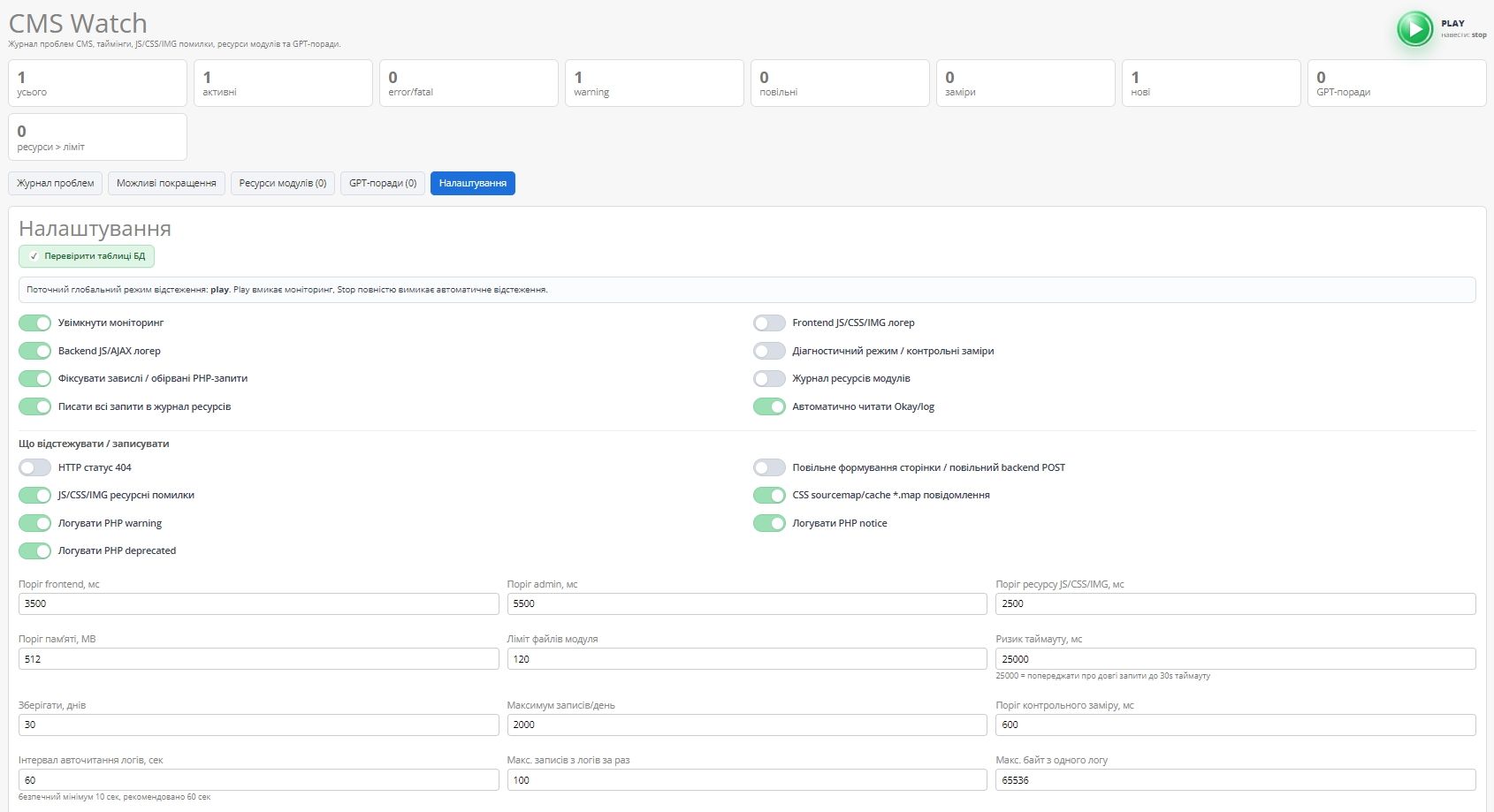Toggle the Логувати PHP notice switch

(x=769, y=523)
